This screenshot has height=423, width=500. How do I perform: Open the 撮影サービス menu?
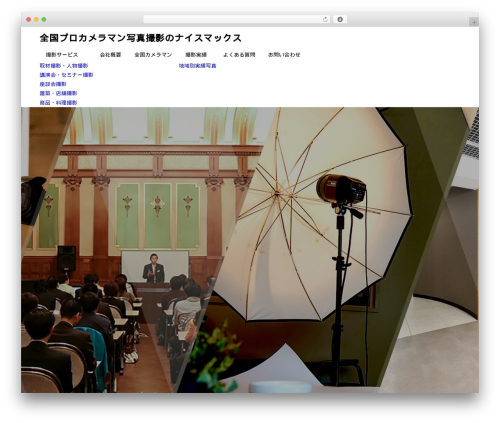click(62, 55)
